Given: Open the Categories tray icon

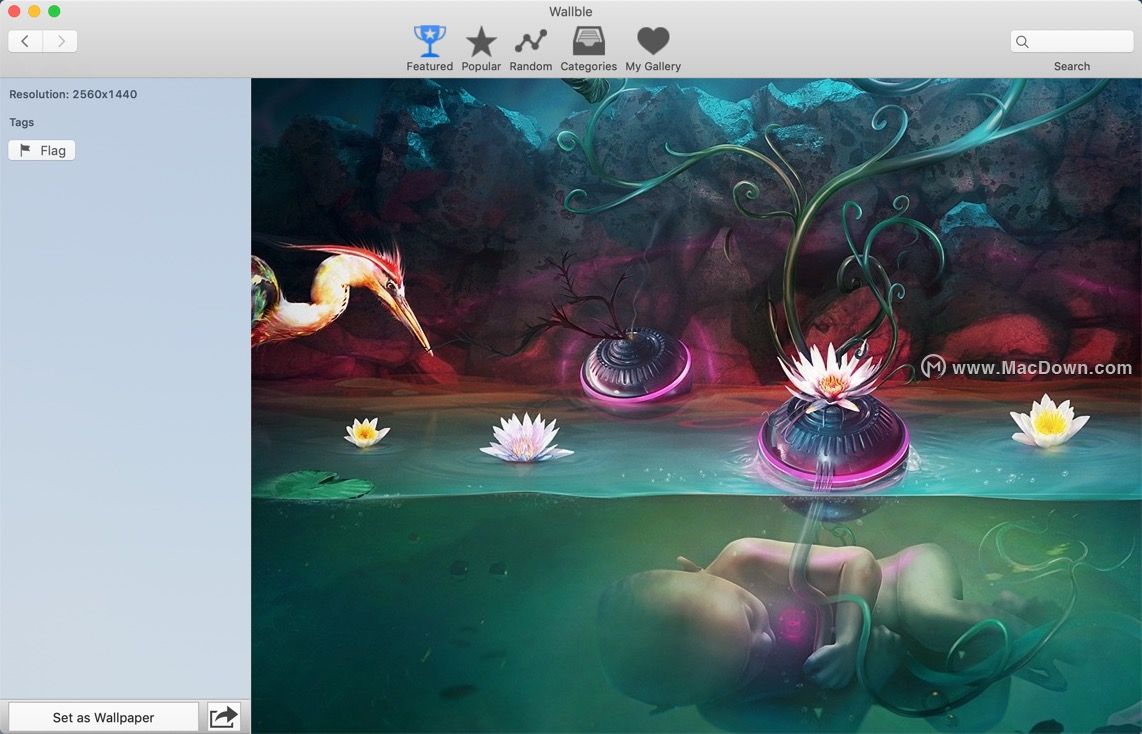Looking at the screenshot, I should point(588,49).
